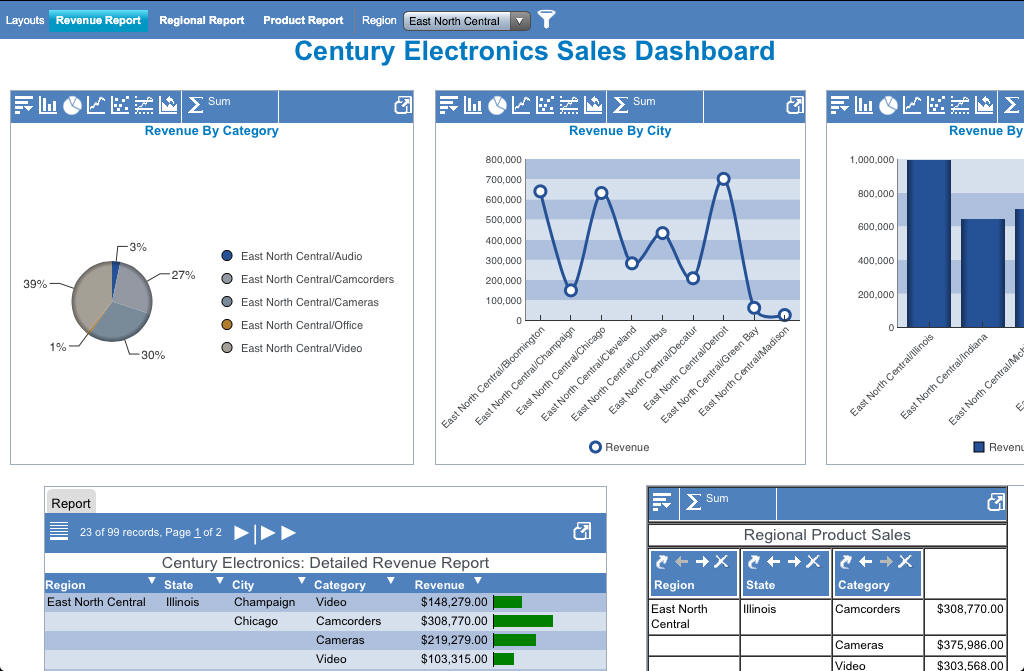Click the Sum icon in Revenue By City toolbar
The height and width of the screenshot is (671, 1024).
coord(620,105)
